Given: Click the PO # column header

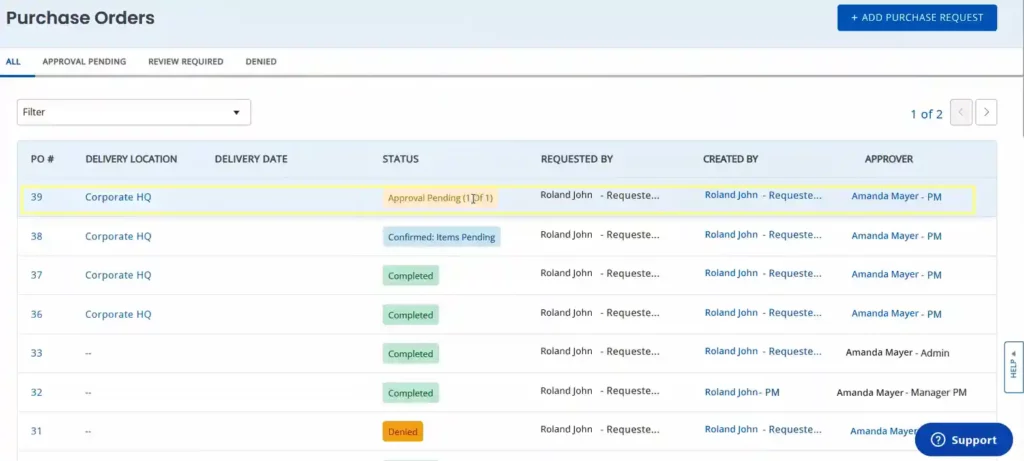Looking at the screenshot, I should click(42, 159).
